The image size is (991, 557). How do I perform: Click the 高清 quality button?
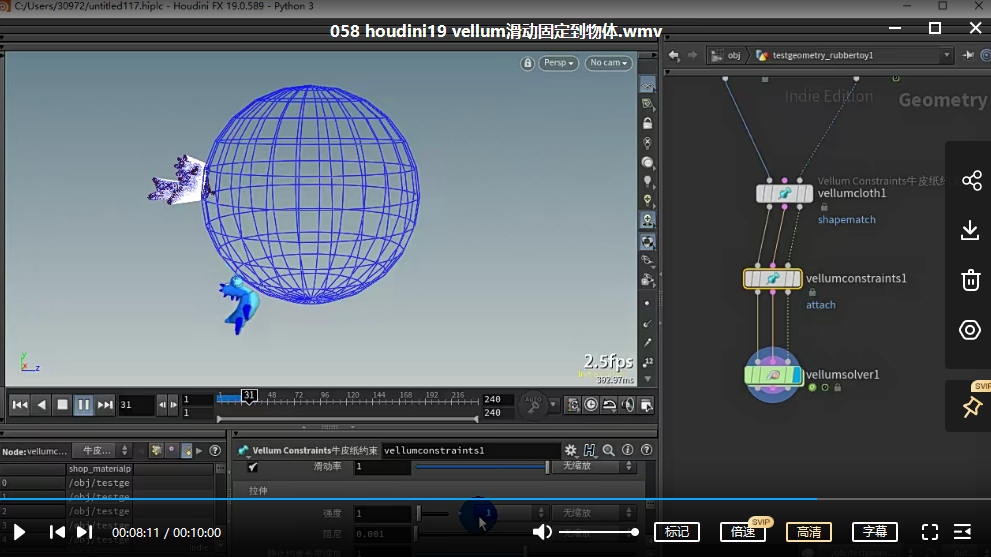[808, 532]
